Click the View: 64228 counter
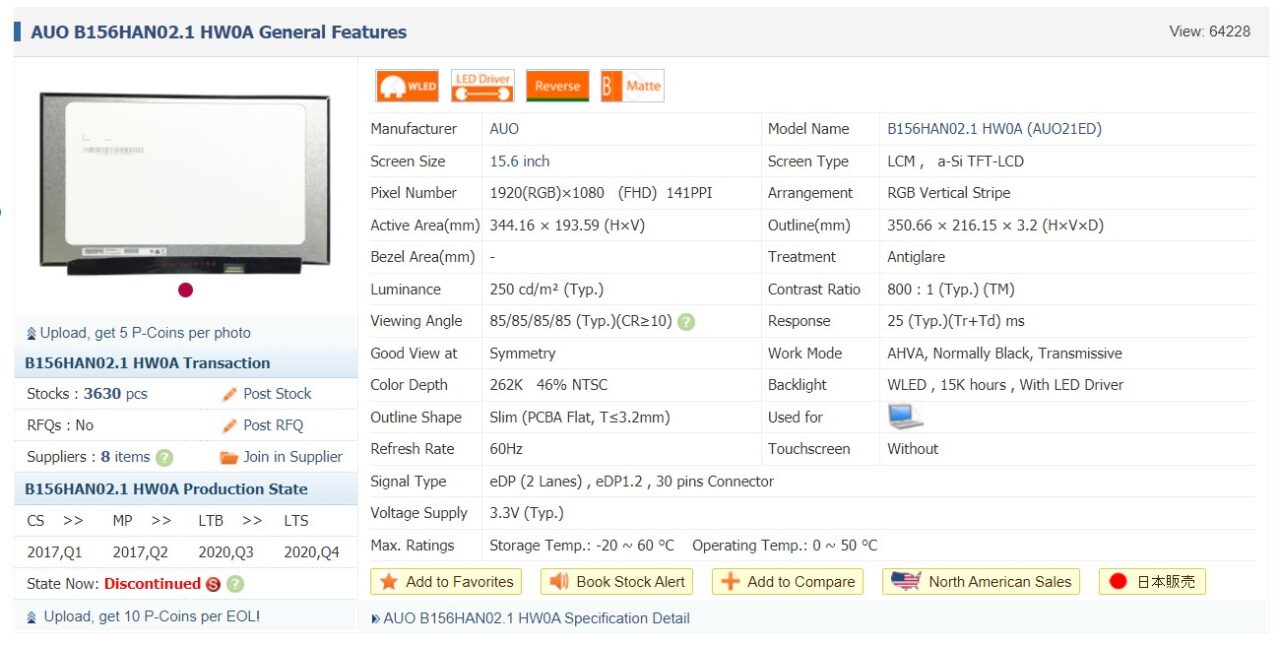The height and width of the screenshot is (645, 1280). coord(1209,31)
